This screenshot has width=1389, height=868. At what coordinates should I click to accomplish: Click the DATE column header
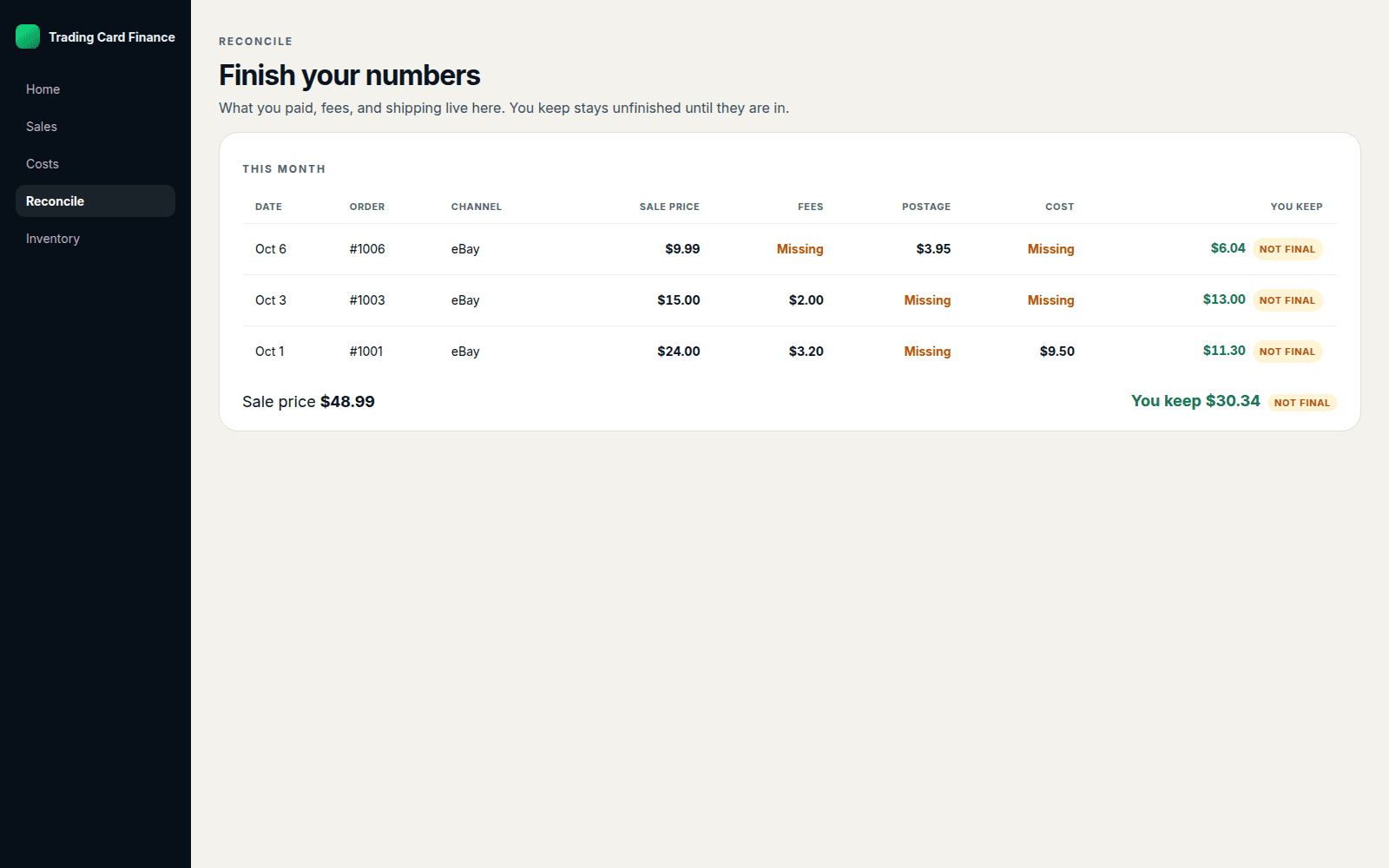pos(268,207)
